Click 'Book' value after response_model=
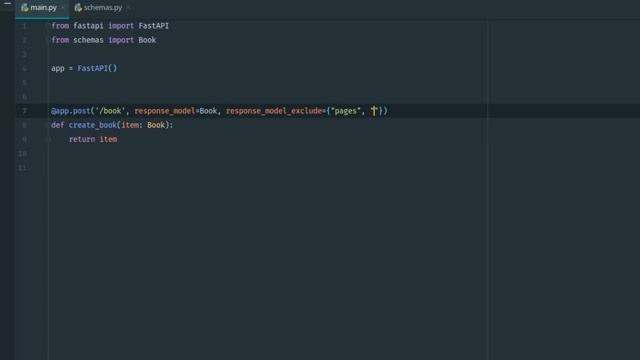This screenshot has width=640, height=360. [x=208, y=111]
